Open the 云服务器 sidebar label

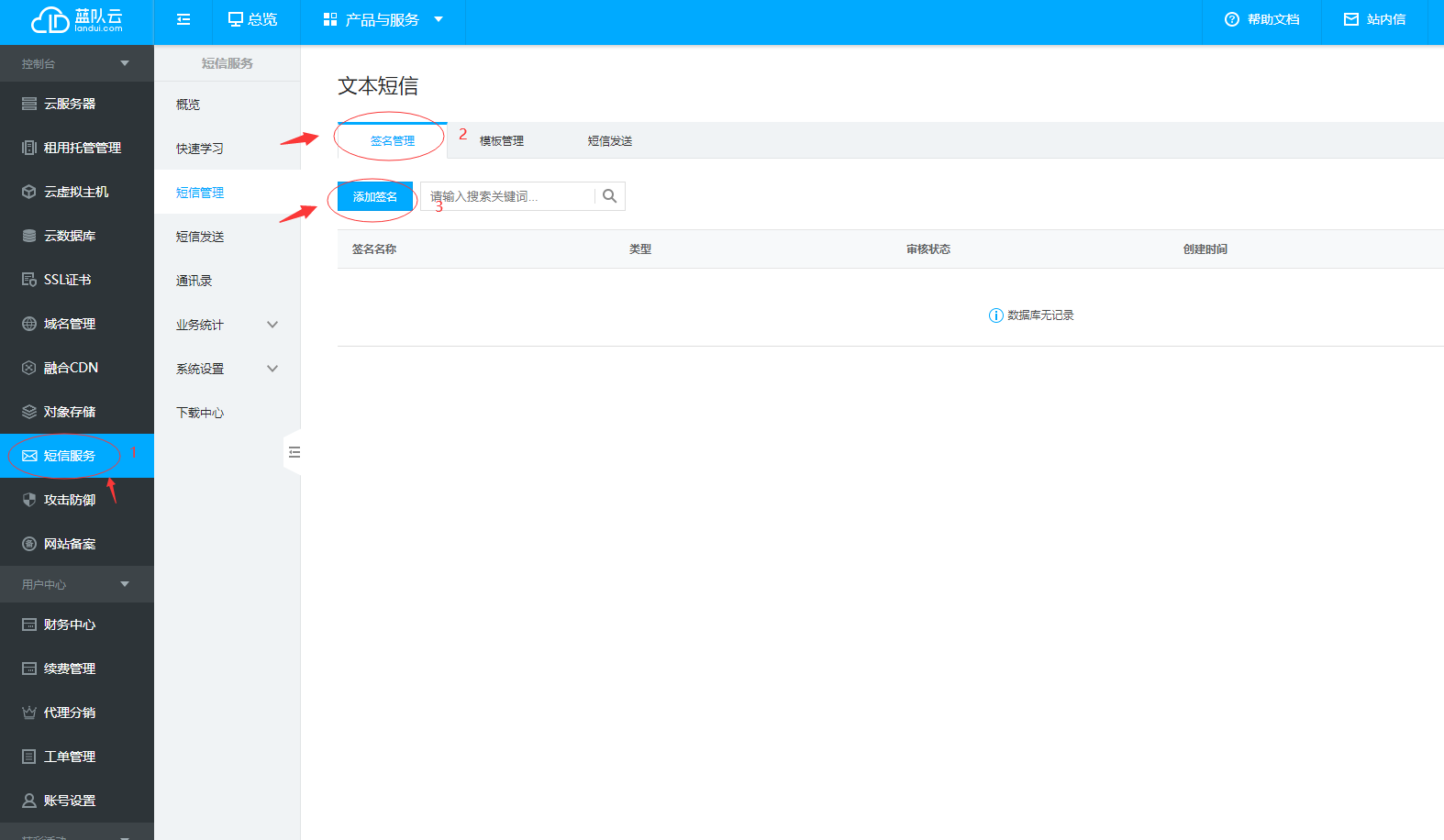click(x=70, y=104)
